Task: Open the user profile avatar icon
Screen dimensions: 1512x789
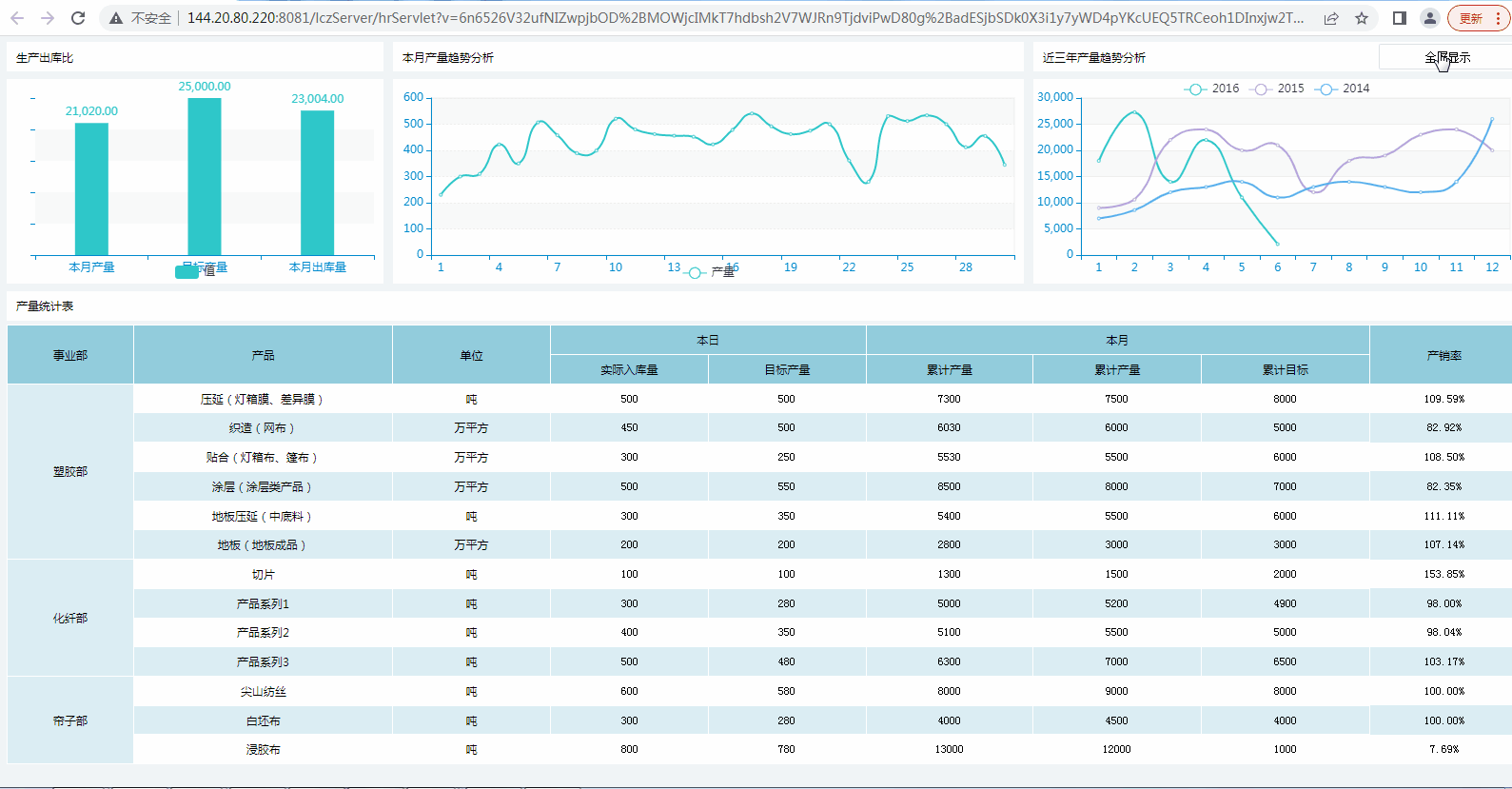Action: pyautogui.click(x=1429, y=18)
